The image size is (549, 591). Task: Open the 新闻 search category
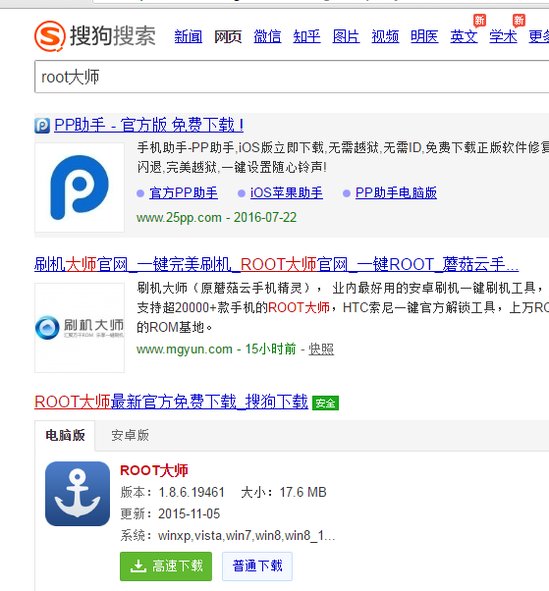point(188,37)
